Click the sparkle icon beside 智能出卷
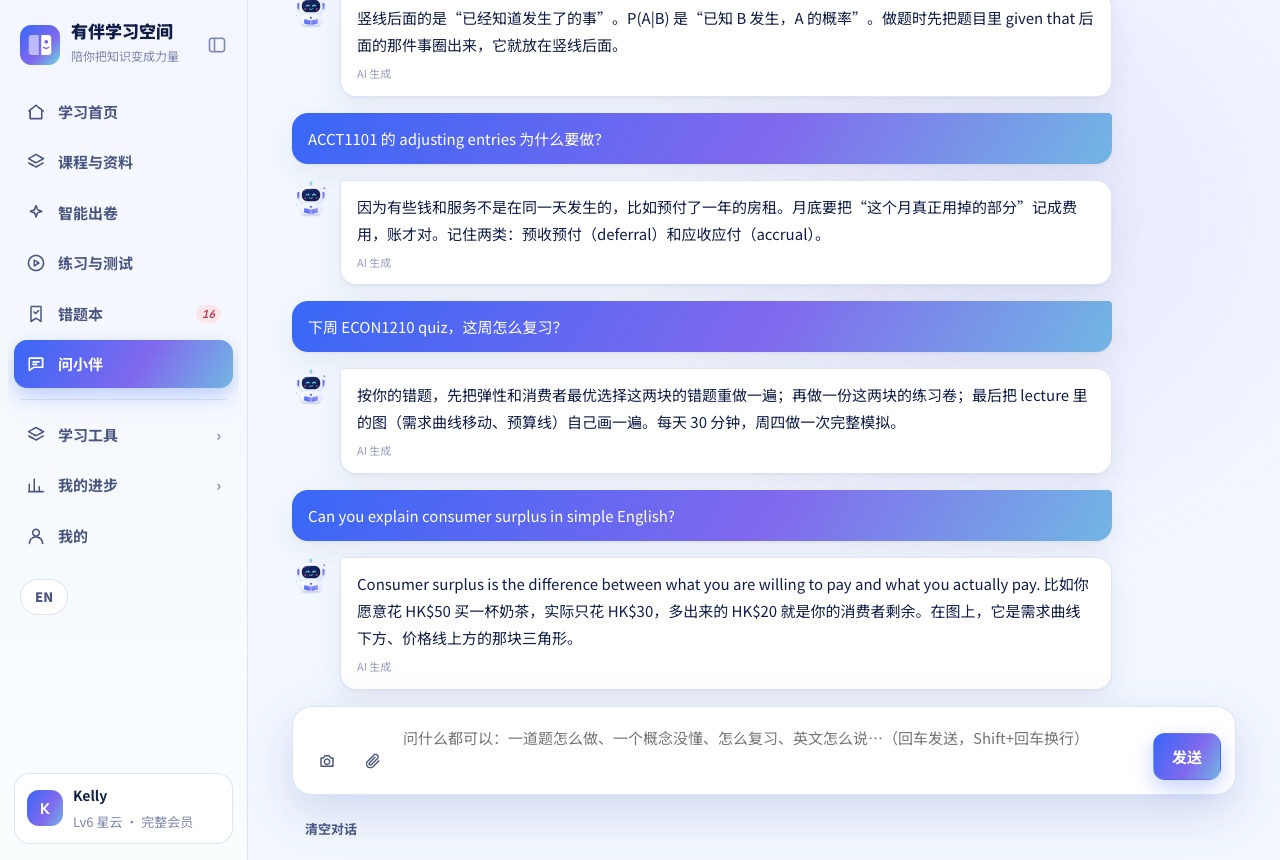Screen dimensions: 1280x860 tap(36, 213)
